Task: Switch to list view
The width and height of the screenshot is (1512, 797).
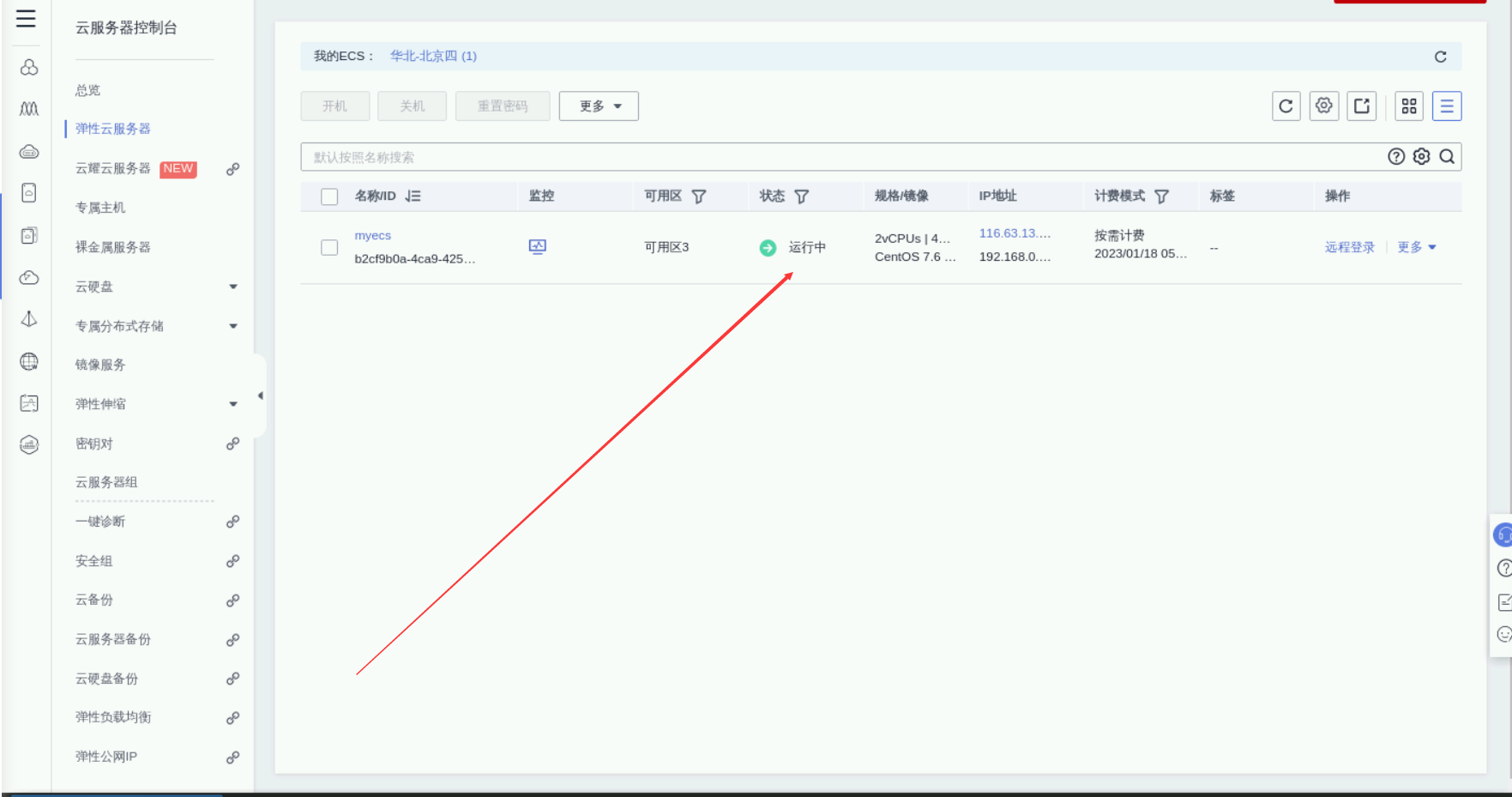Action: pyautogui.click(x=1447, y=106)
